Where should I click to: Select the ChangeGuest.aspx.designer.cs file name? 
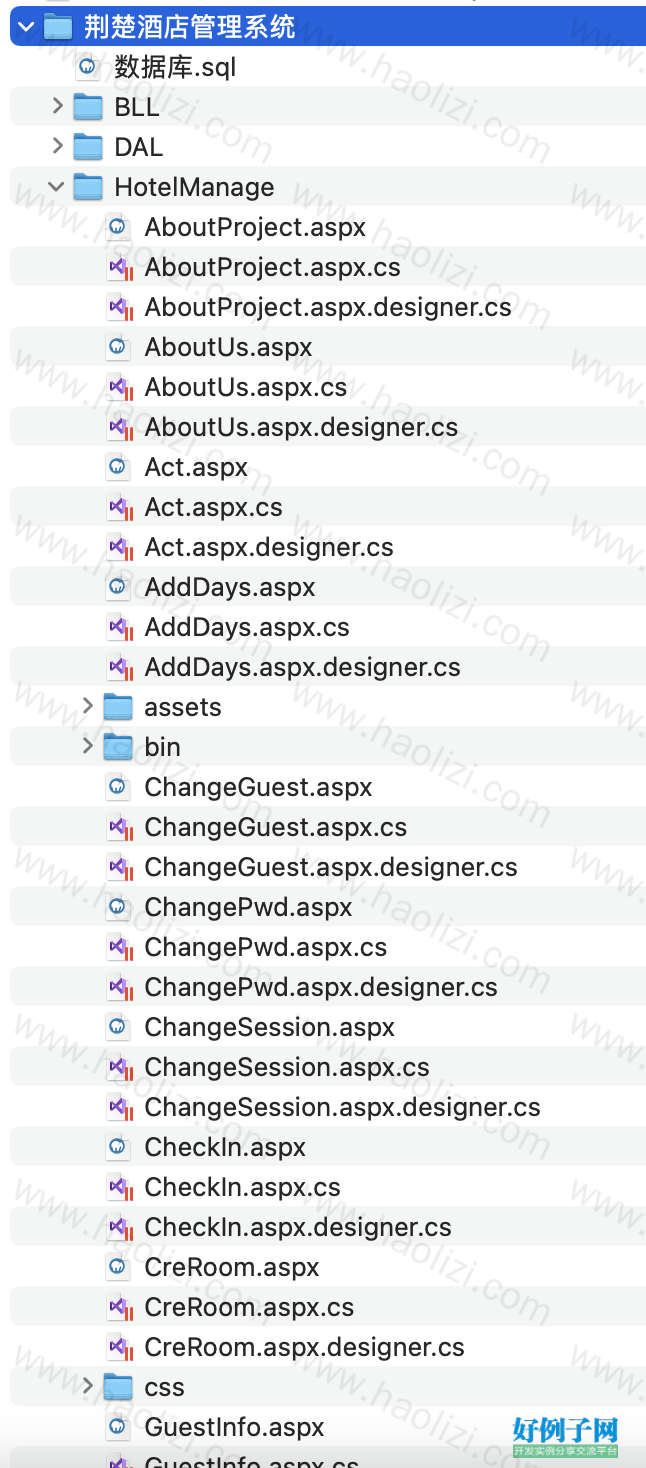tap(331, 867)
